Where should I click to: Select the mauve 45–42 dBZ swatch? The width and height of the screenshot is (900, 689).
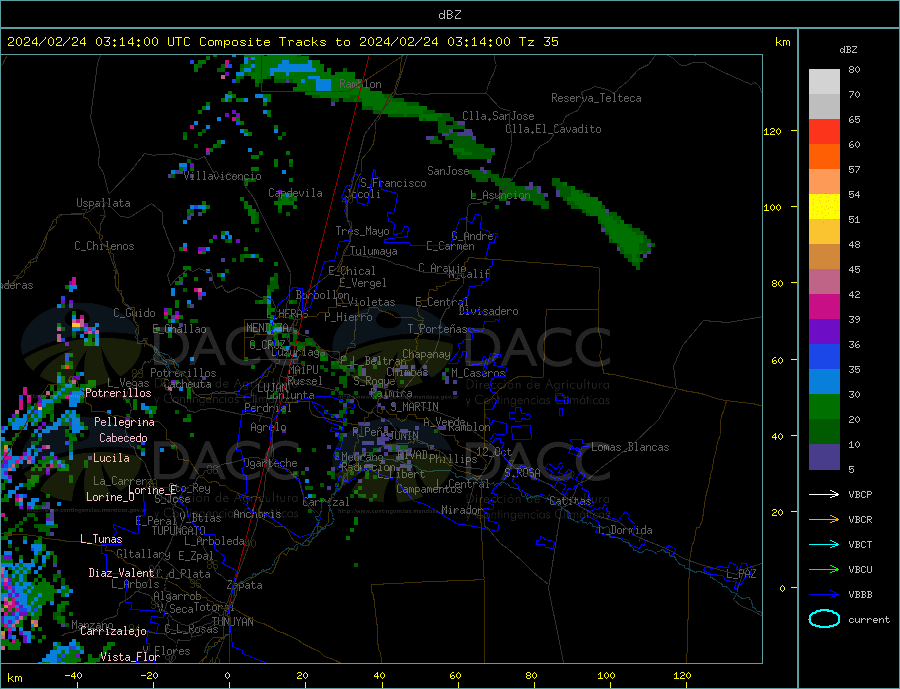coord(824,282)
